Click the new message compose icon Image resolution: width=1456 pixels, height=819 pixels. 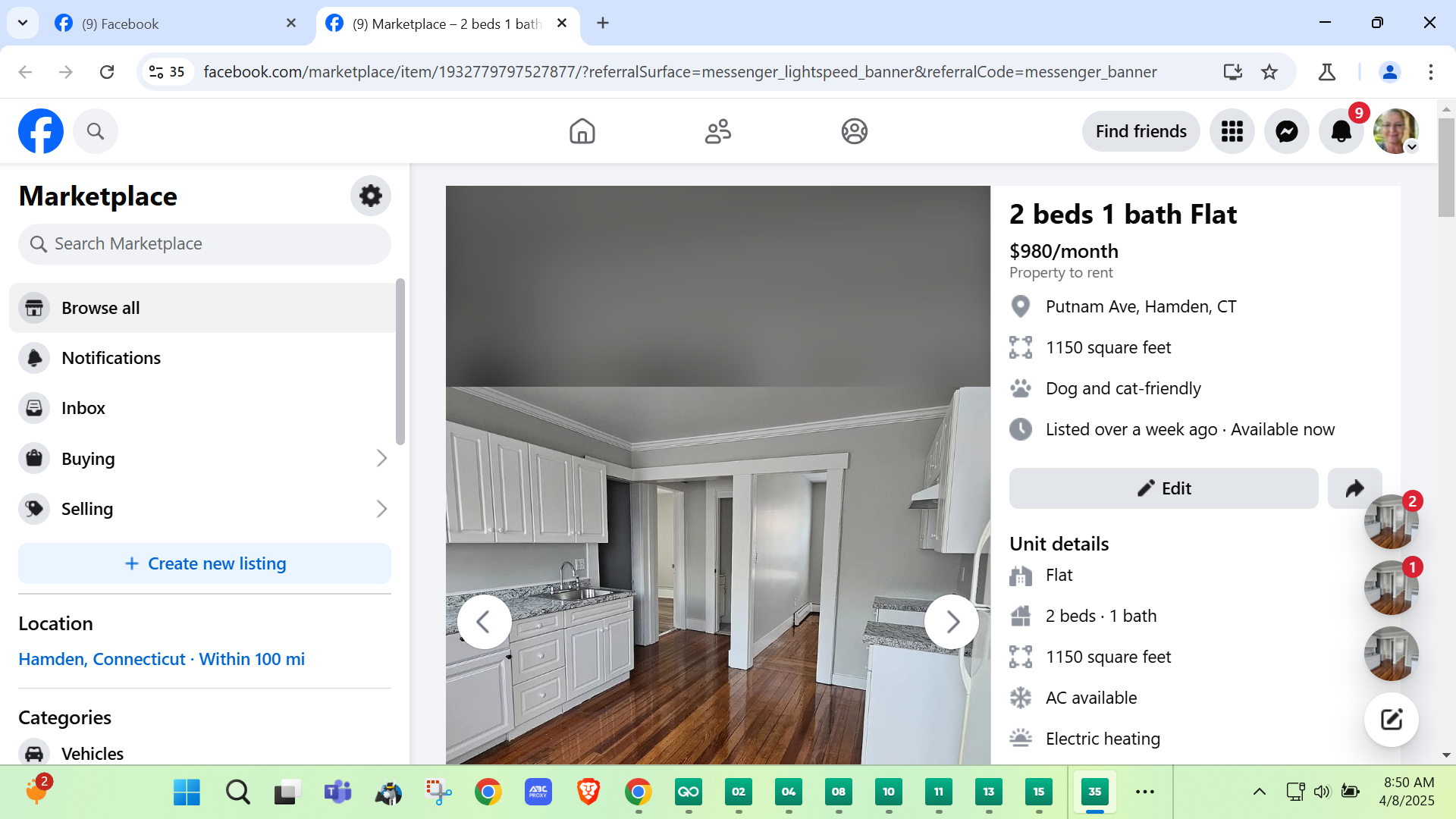click(1391, 719)
